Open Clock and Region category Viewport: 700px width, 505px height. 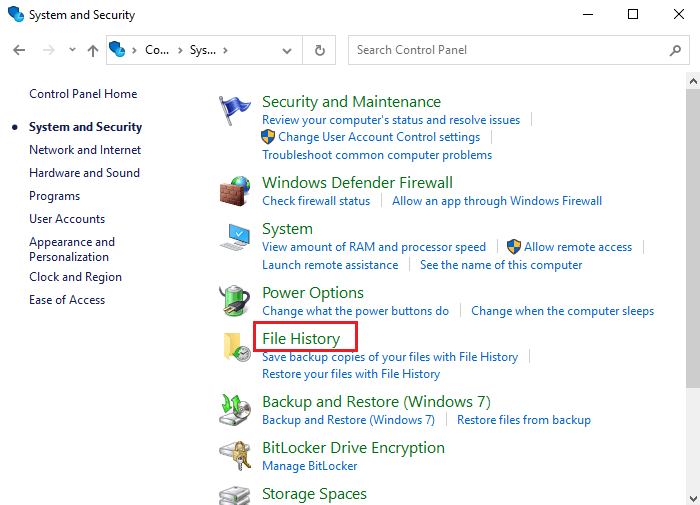[x=75, y=277]
